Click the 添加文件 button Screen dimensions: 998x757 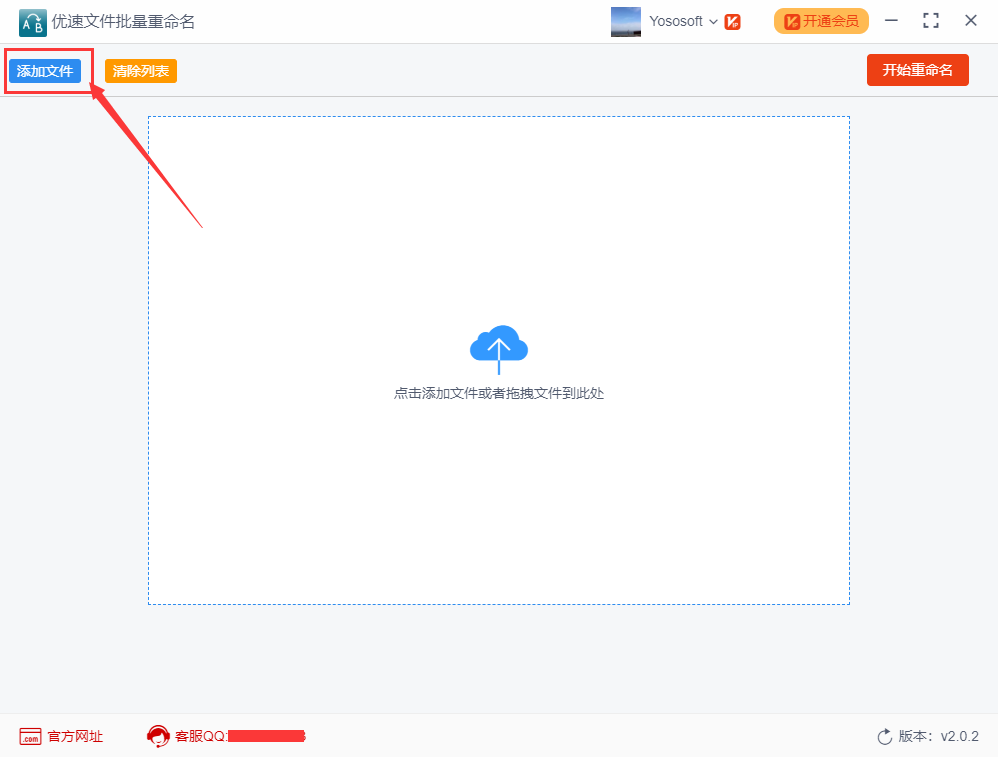pos(45,71)
